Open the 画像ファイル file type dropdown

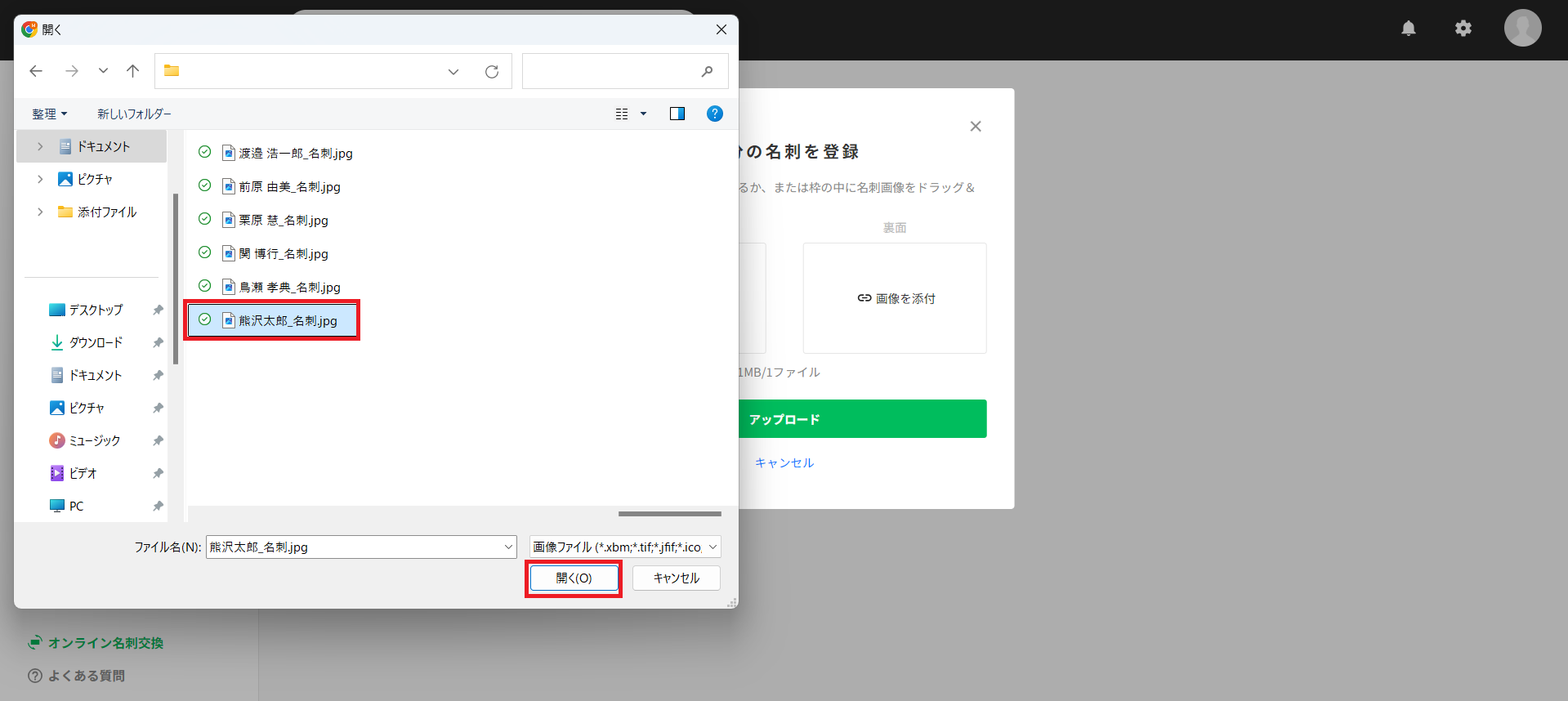pyautogui.click(x=625, y=547)
